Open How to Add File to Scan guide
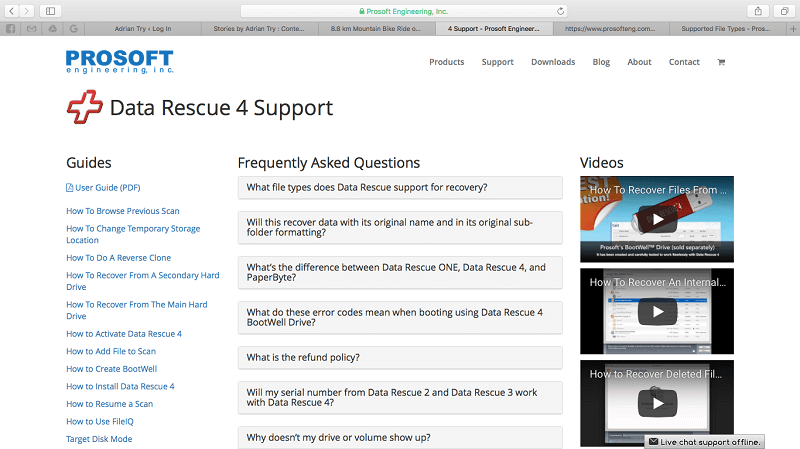The width and height of the screenshot is (800, 449). (111, 351)
